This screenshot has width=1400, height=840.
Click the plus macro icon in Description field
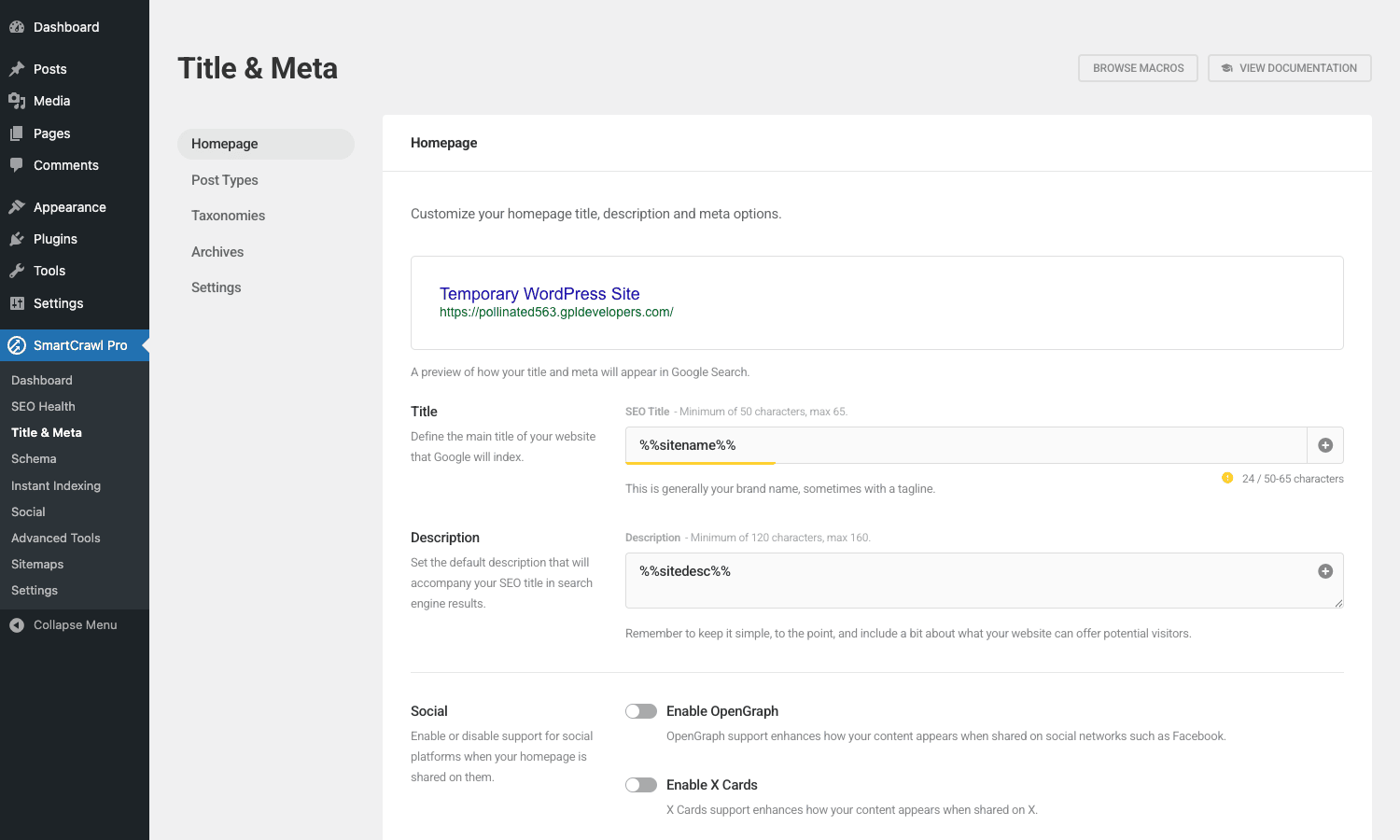tap(1325, 571)
